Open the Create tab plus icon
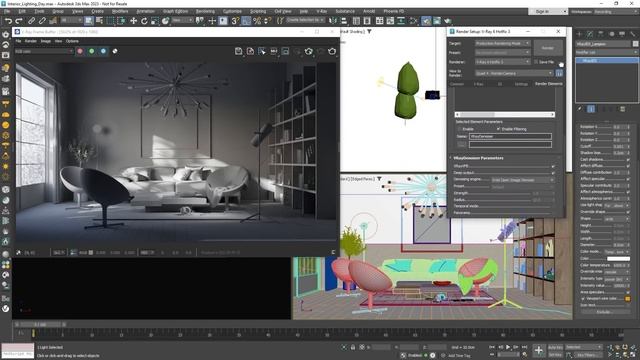This screenshot has width=640, height=360. click(x=579, y=34)
